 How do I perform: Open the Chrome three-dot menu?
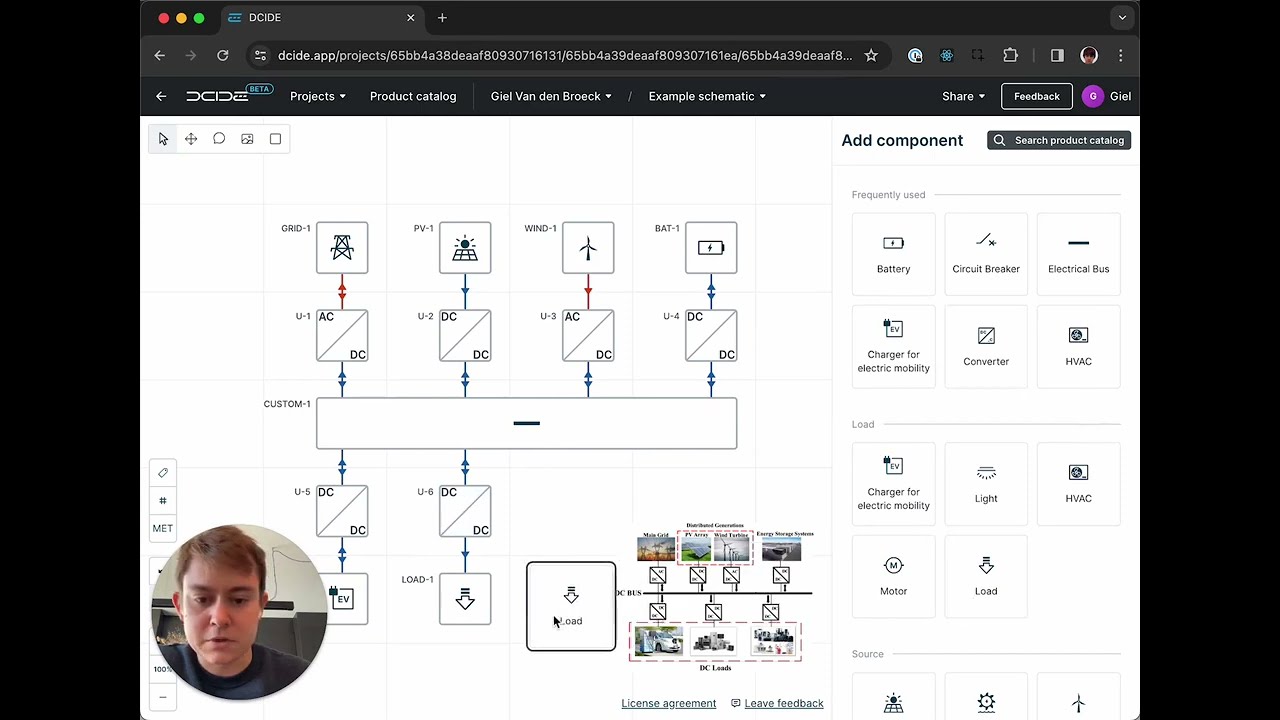pyautogui.click(x=1121, y=56)
